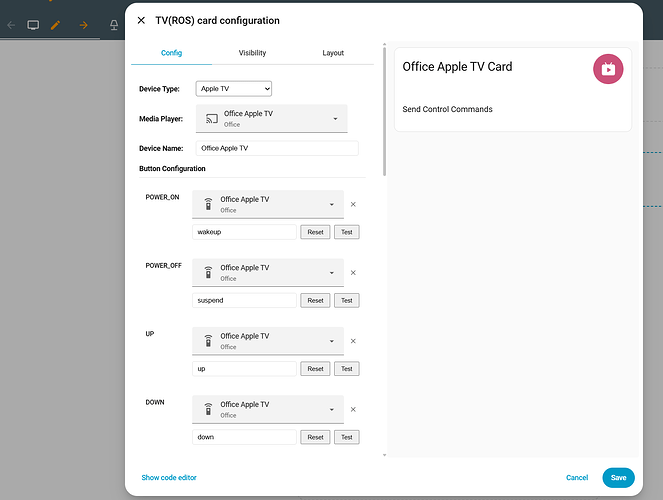Click the remote icon in the POWER_ON entity
Viewport: 663px width, 500px height.
[208, 204]
